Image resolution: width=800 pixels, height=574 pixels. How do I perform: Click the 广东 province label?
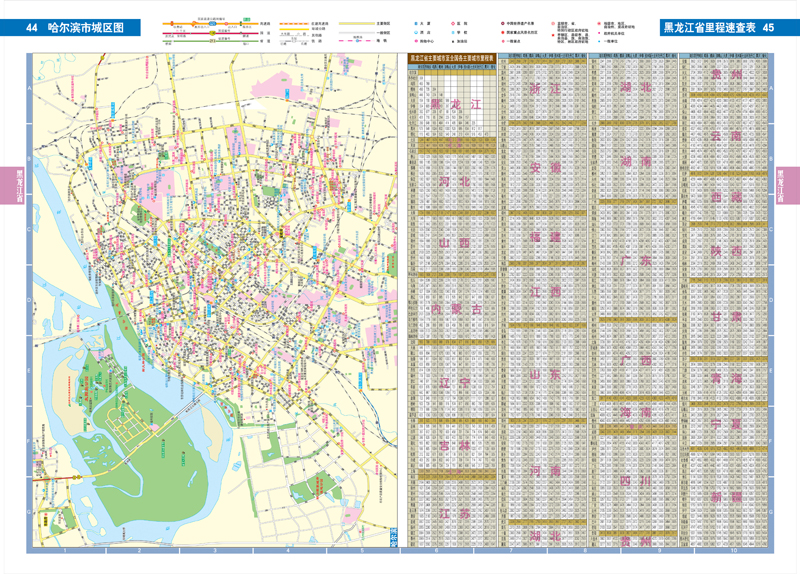click(x=636, y=261)
